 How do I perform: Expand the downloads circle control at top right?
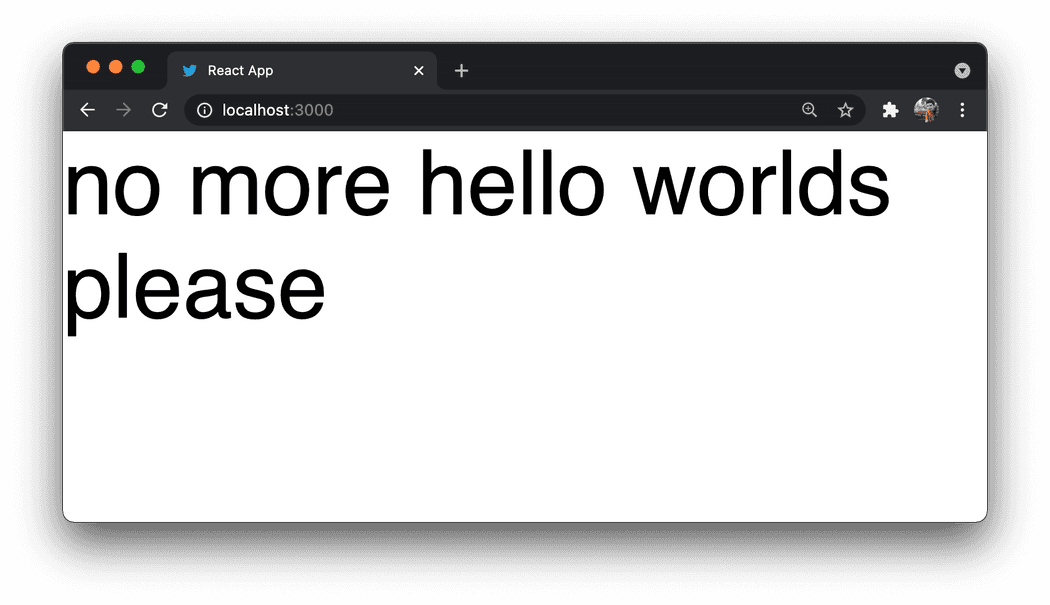pos(962,70)
